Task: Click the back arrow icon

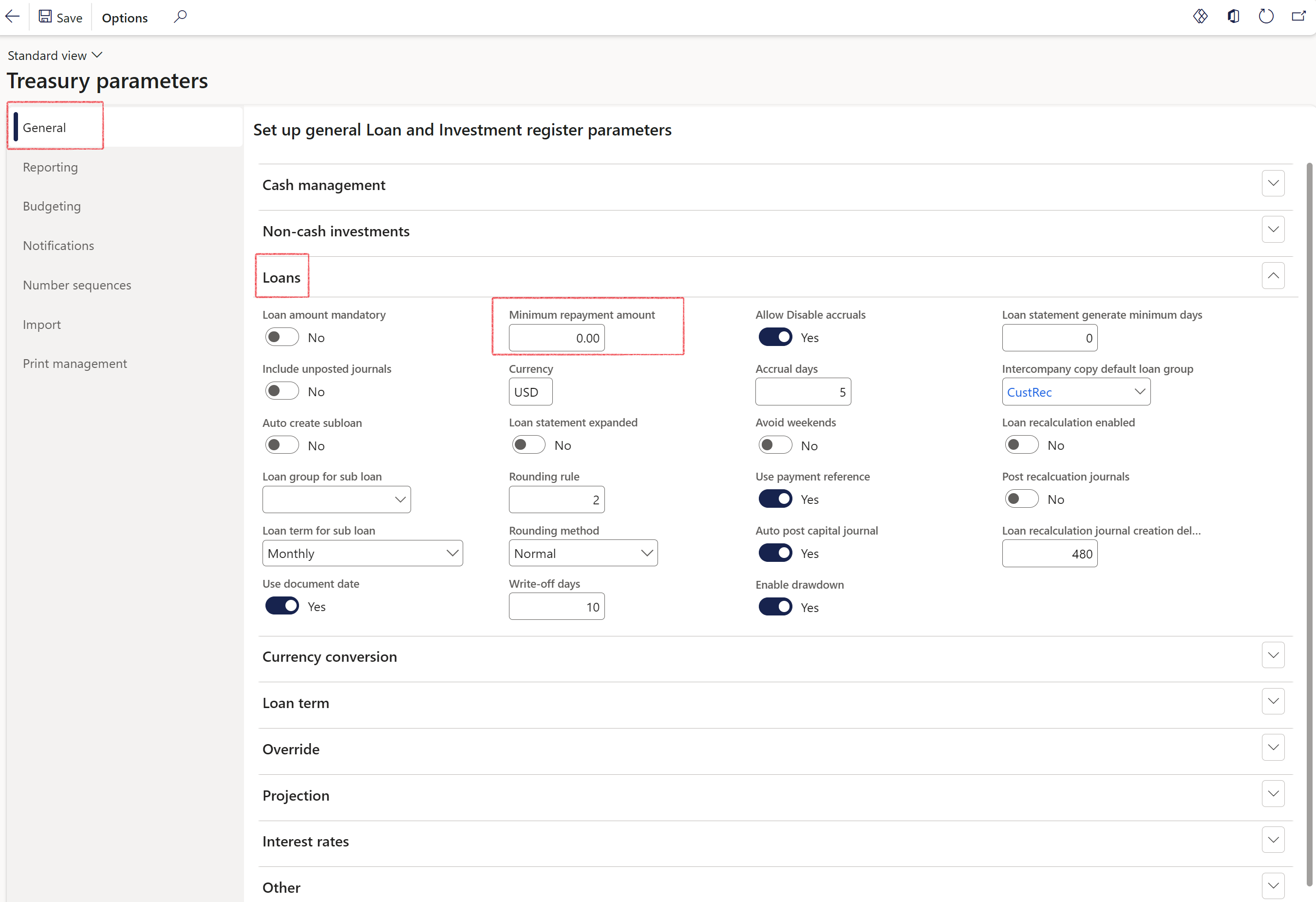Action: (13, 17)
